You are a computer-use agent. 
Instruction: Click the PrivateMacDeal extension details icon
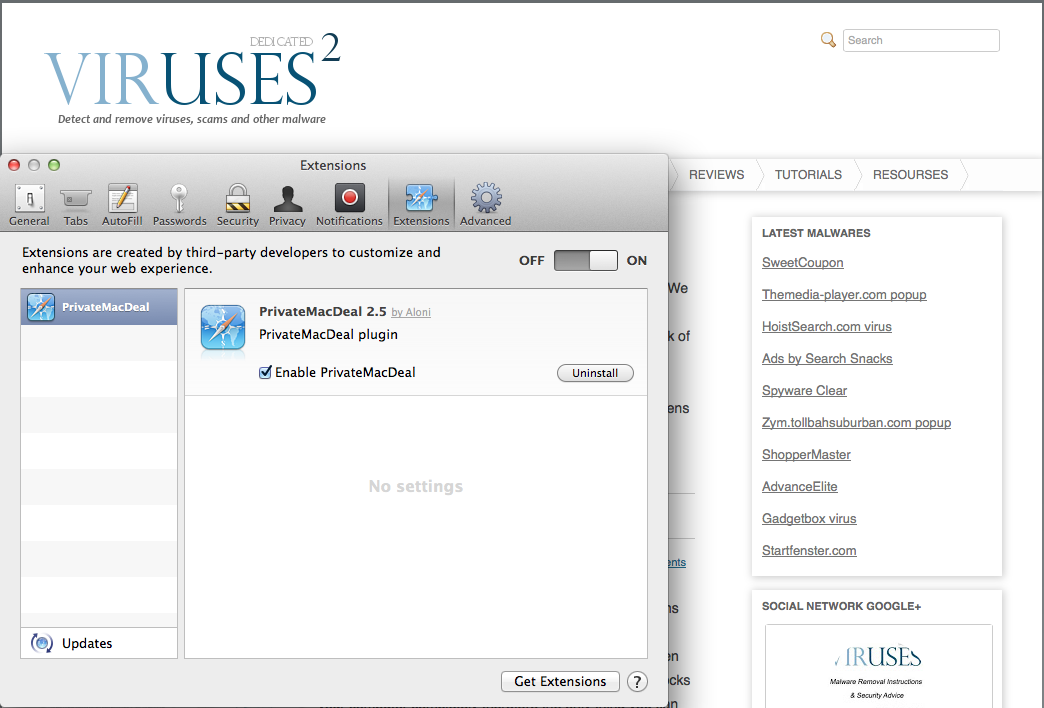click(223, 328)
